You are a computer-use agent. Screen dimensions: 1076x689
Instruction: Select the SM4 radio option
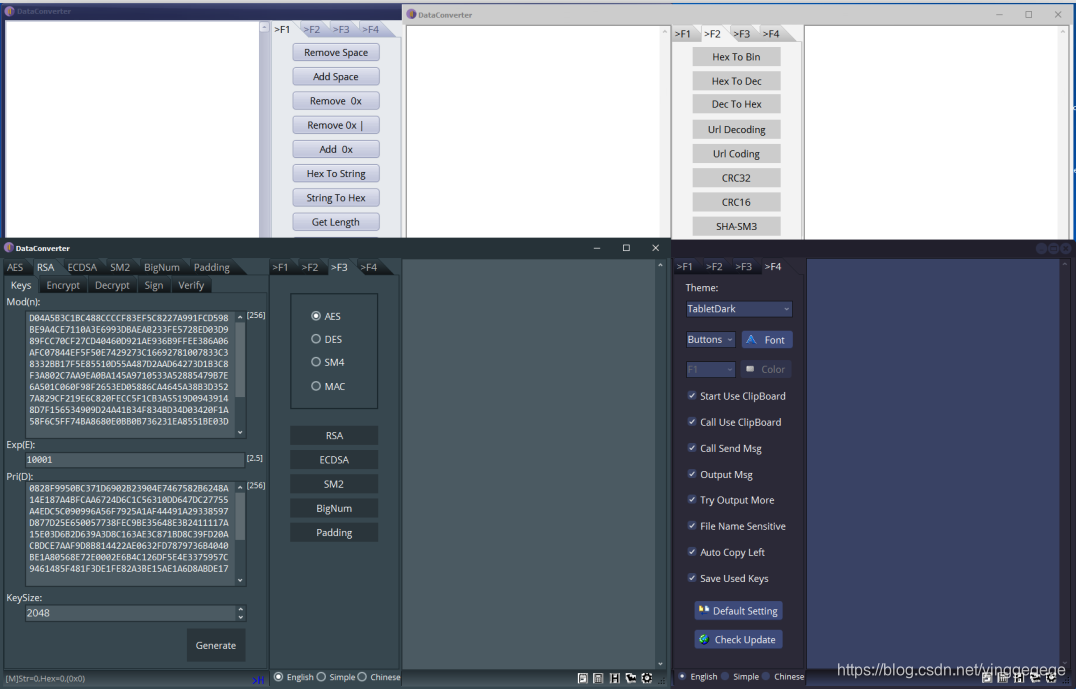(316, 362)
